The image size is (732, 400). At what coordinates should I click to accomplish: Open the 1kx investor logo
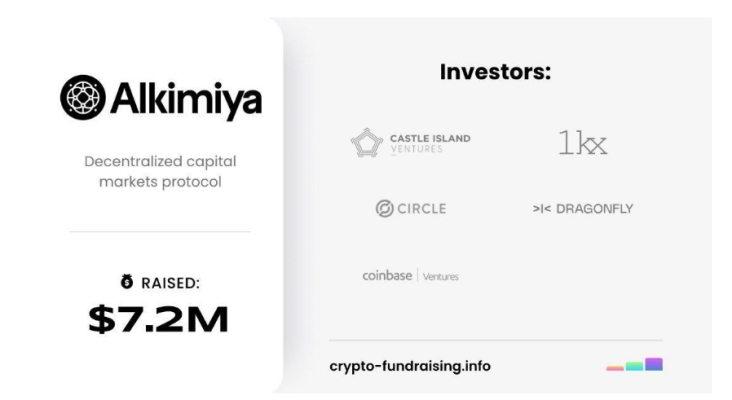click(583, 142)
